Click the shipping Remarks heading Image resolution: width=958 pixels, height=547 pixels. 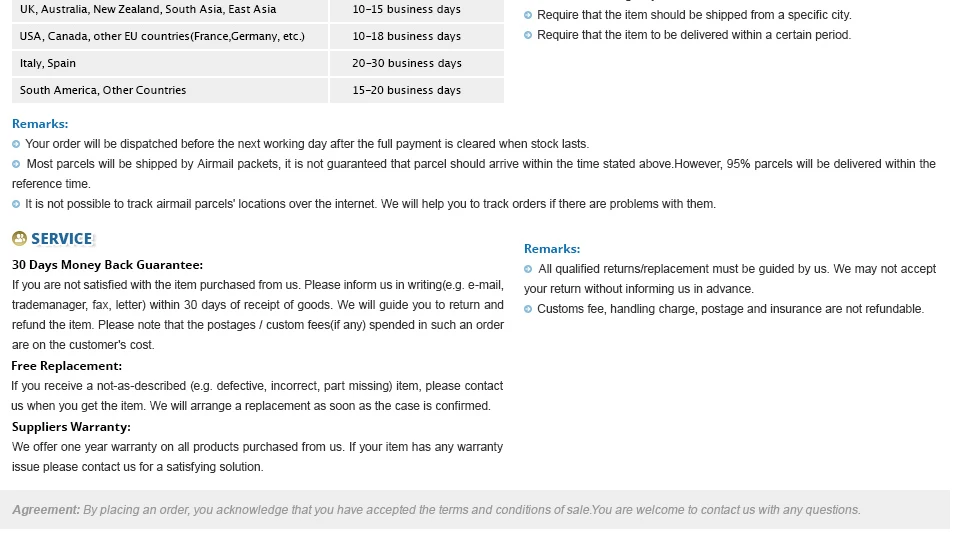(40, 124)
